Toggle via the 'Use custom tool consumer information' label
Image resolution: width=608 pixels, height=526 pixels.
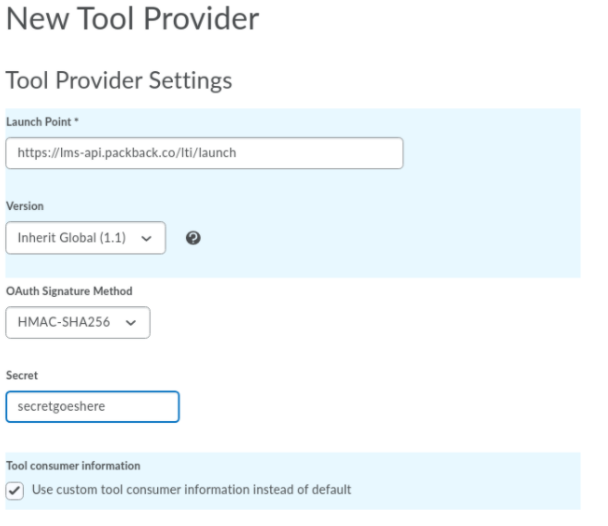click(x=192, y=490)
